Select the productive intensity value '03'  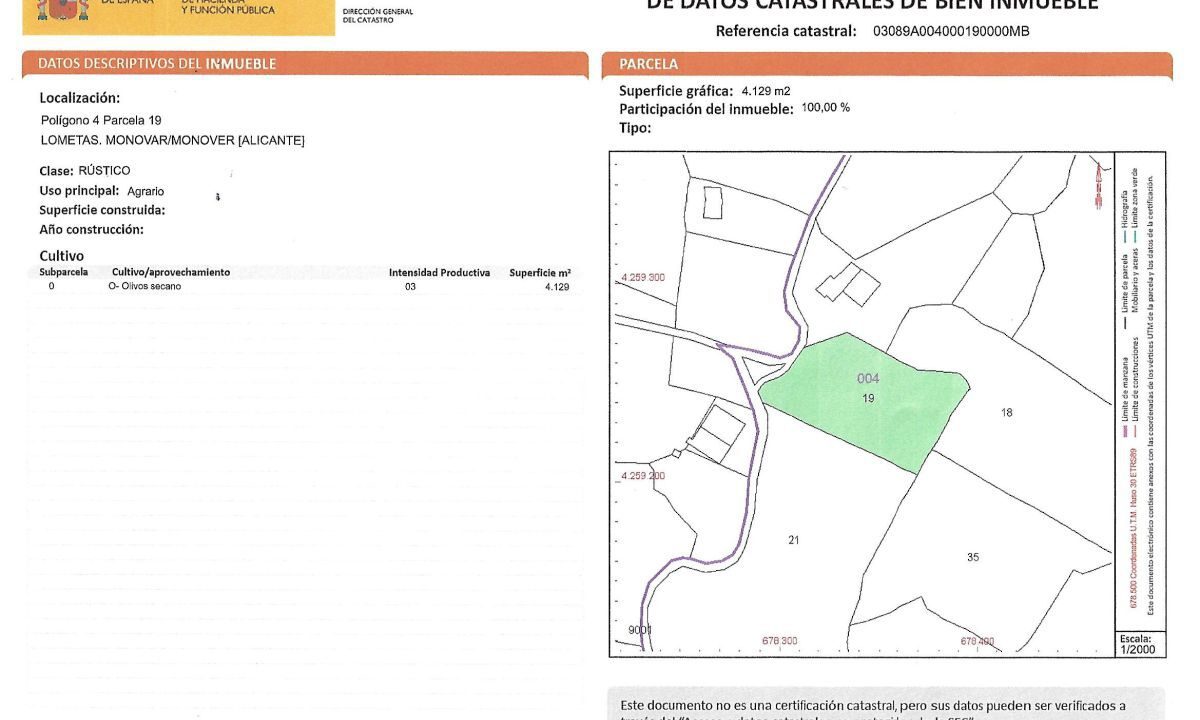pyautogui.click(x=410, y=287)
